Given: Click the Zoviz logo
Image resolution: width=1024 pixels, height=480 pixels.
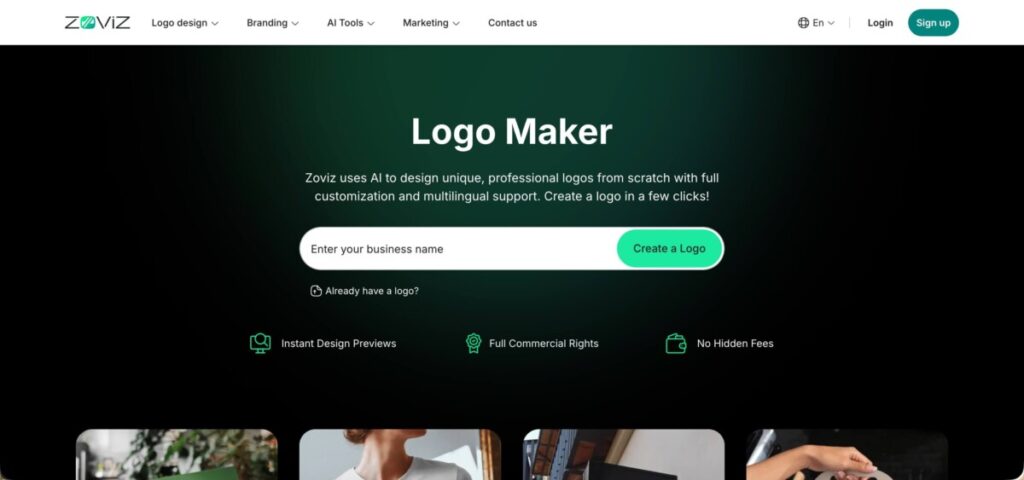Looking at the screenshot, I should point(97,23).
